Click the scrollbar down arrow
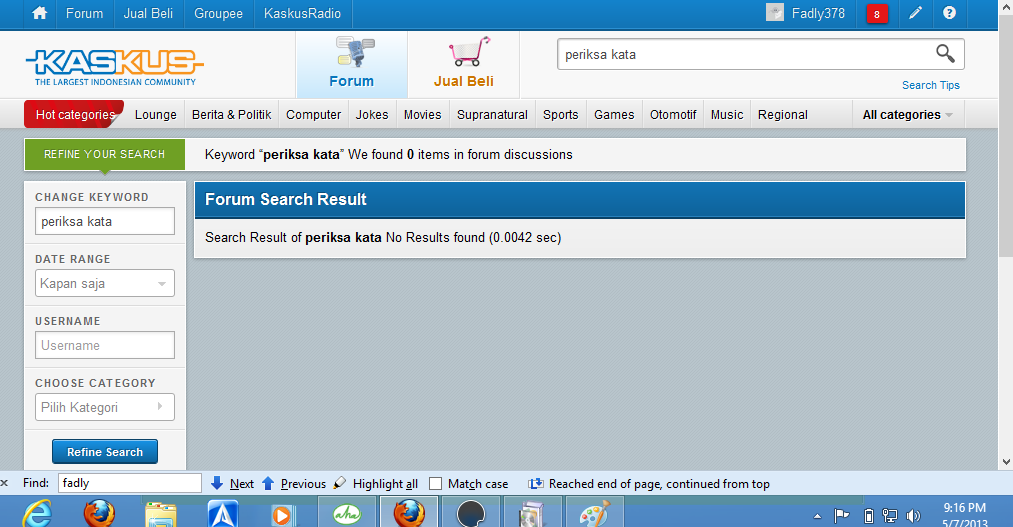 pos(1006,462)
